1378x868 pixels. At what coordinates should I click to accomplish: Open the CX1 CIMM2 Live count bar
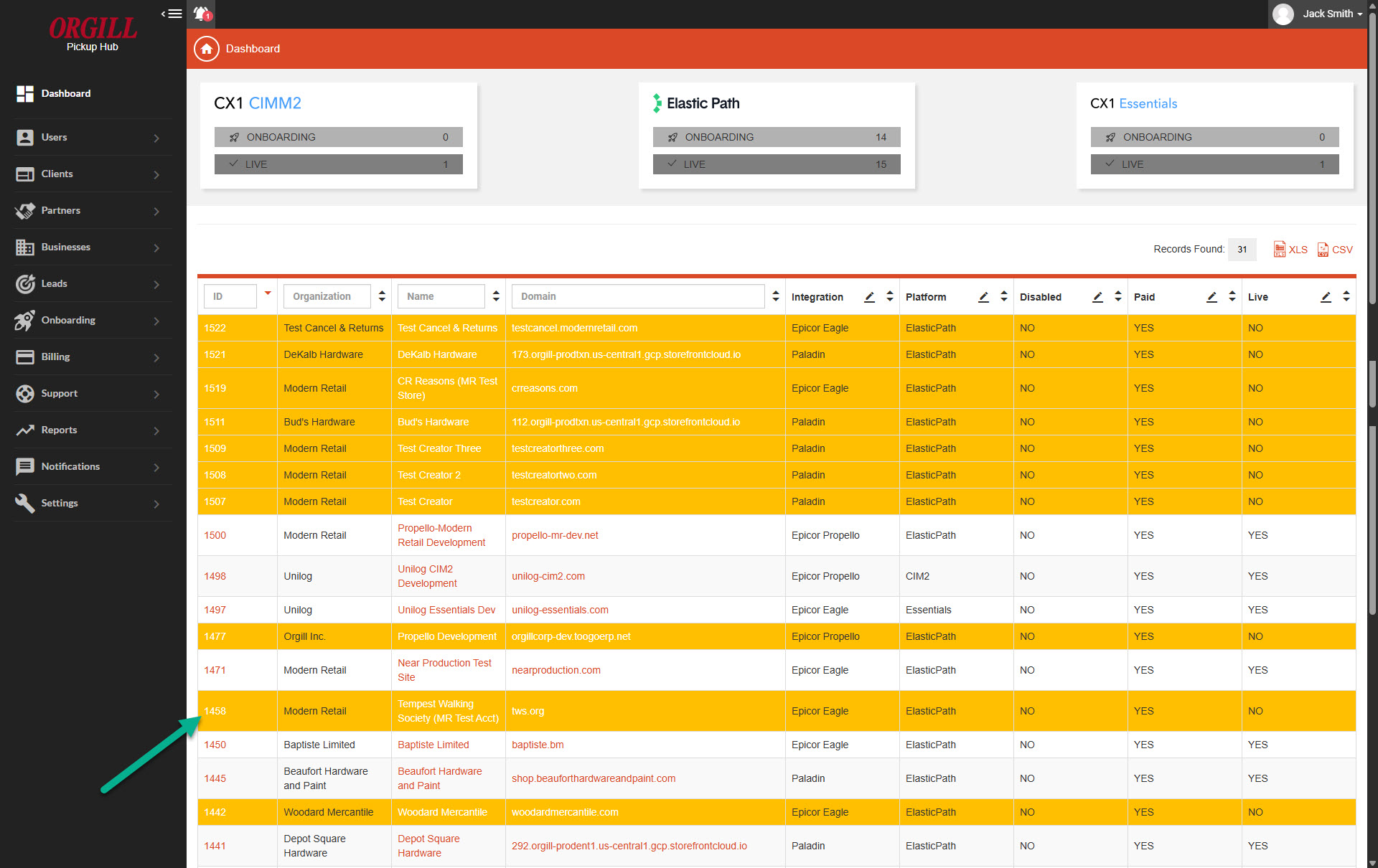[x=338, y=164]
